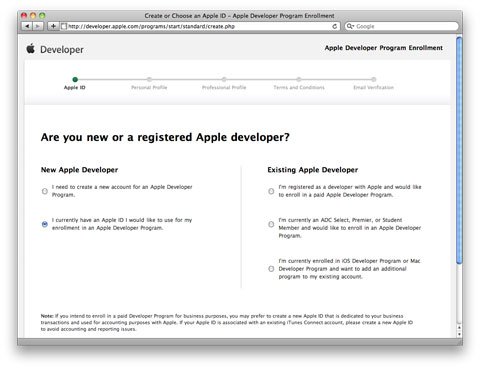This screenshot has width=480, height=369.
Task: Click the Professional Profile step label
Action: click(x=224, y=87)
